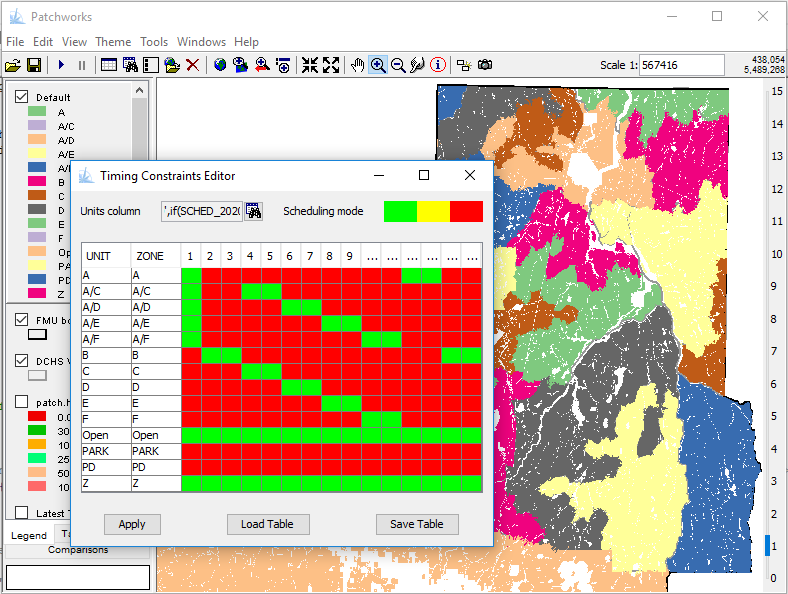Click the zoom to full extent arrows icon
This screenshot has height=594, width=788.
[331, 65]
